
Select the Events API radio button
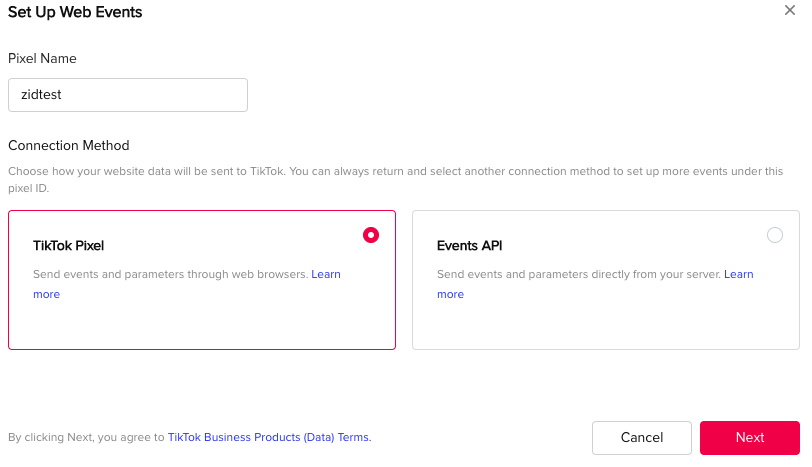pos(775,235)
